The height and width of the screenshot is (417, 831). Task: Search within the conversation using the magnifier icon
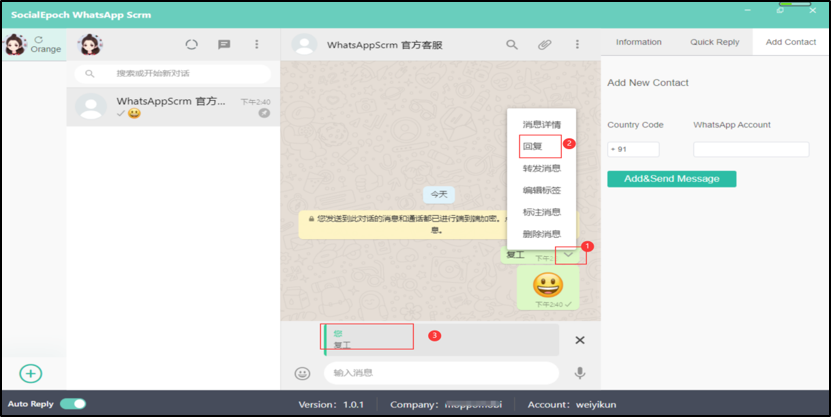511,45
